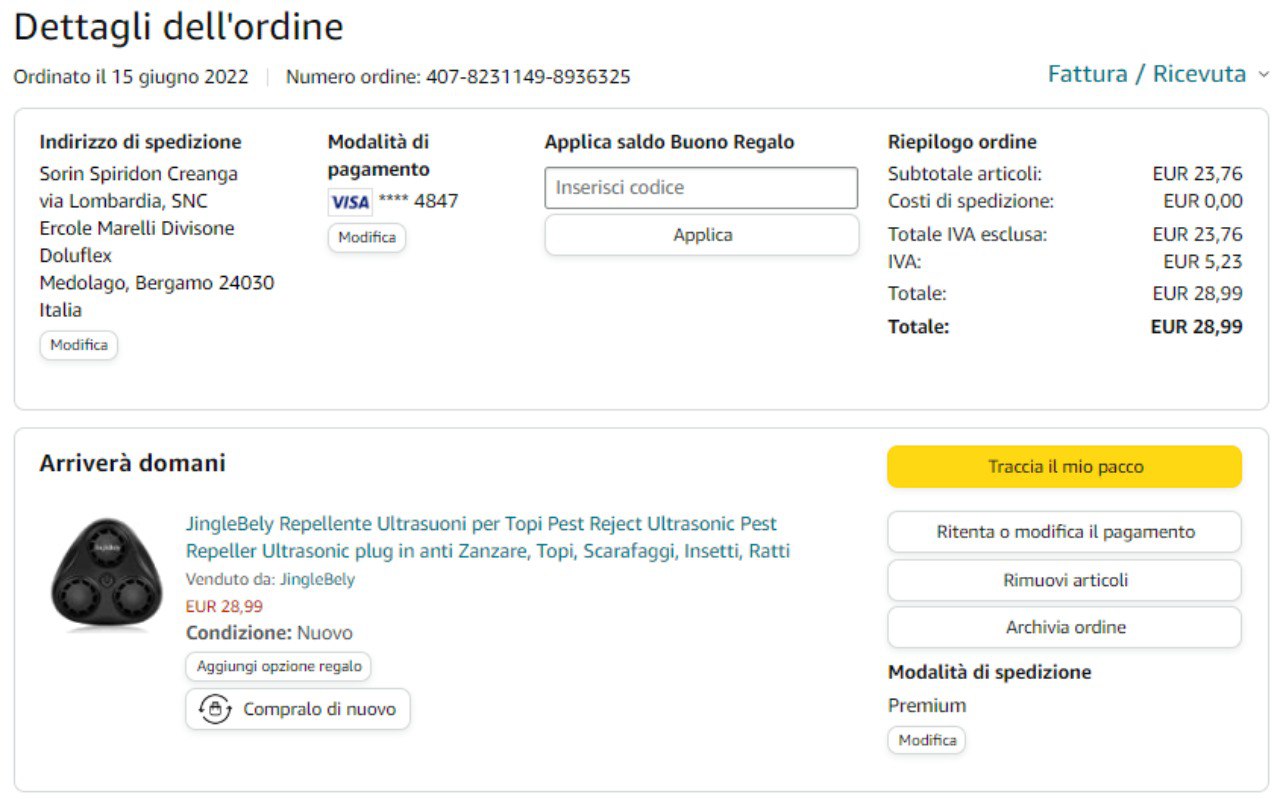The image size is (1280, 803).
Task: Focus the Inserisci codice gift card field
Action: tap(701, 188)
